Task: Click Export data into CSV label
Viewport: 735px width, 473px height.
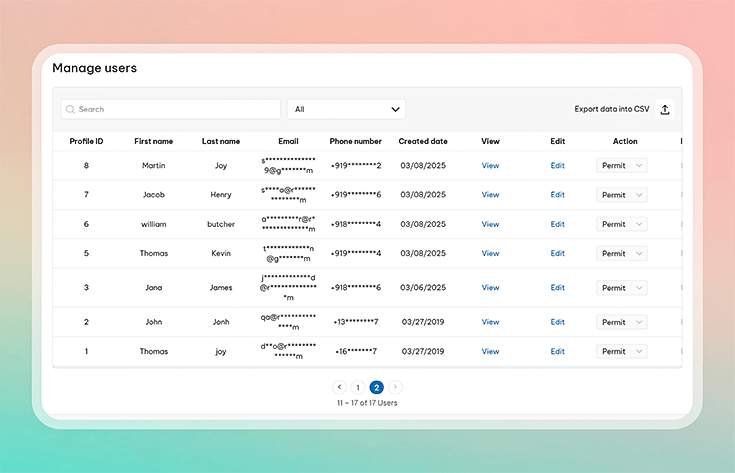Action: click(612, 109)
